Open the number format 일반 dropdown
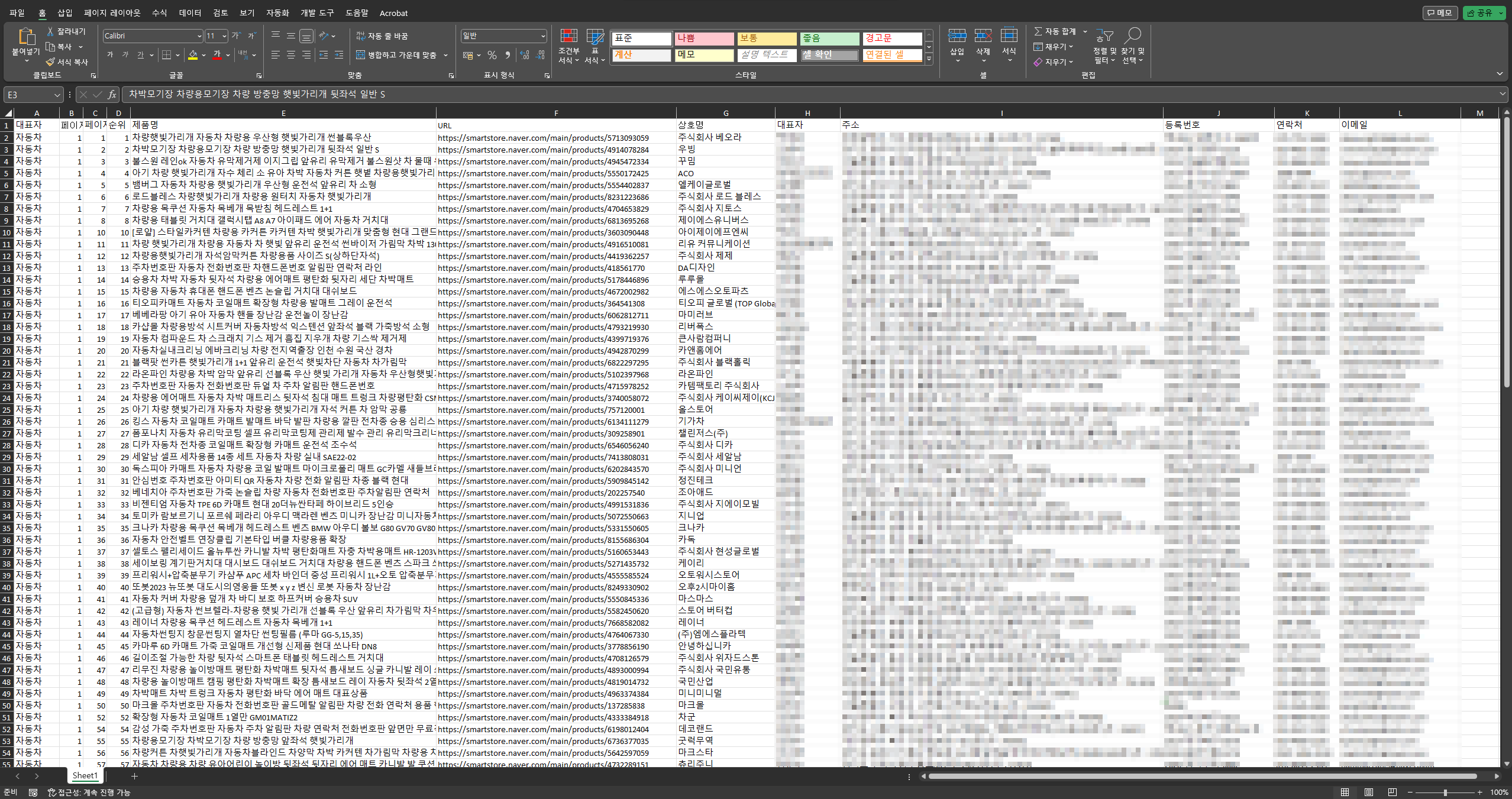This screenshot has width=1512, height=799. click(542, 36)
